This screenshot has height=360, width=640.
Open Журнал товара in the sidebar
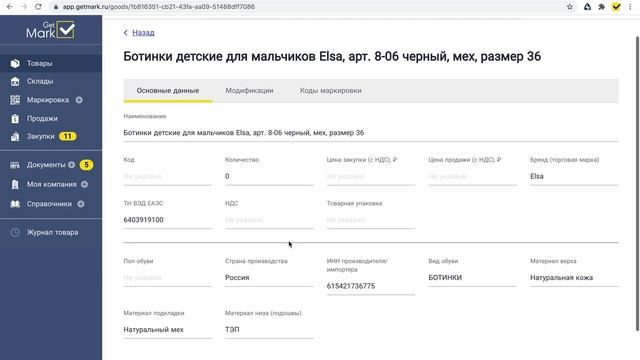click(x=52, y=232)
